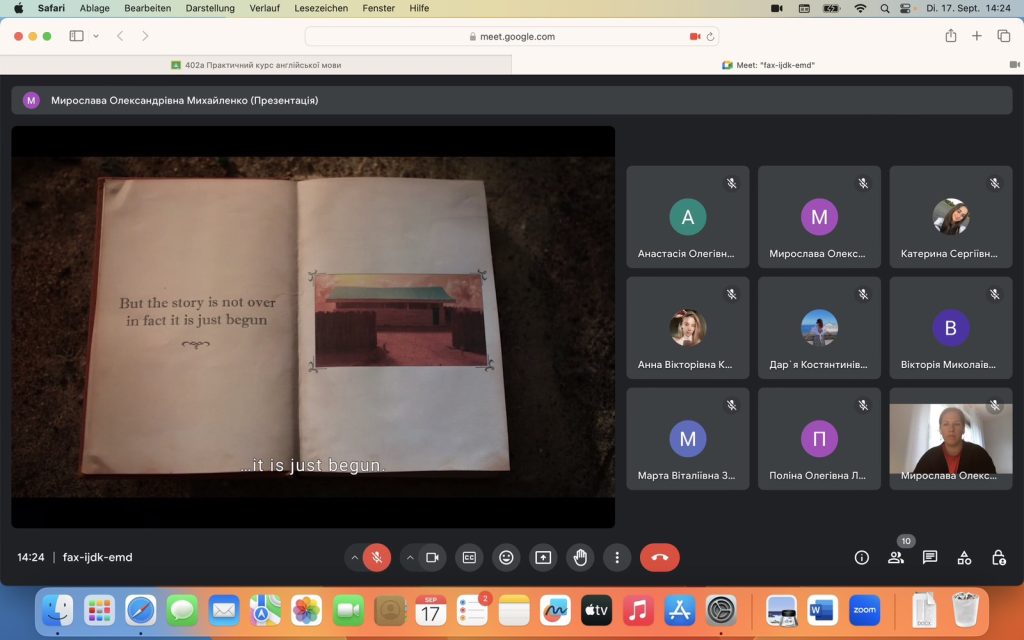This screenshot has height=640, width=1024.
Task: Show the participants list
Action: (x=895, y=557)
